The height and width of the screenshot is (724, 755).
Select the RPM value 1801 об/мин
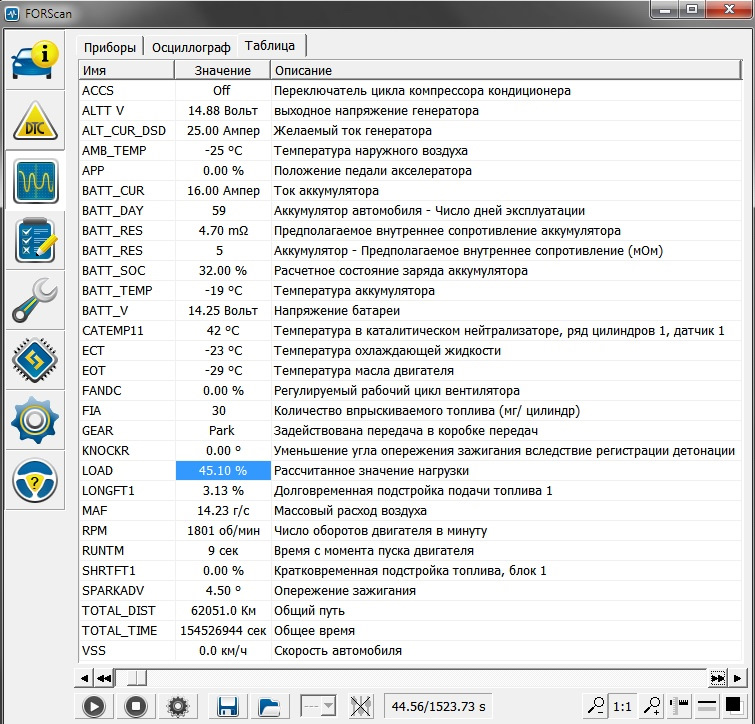point(223,530)
